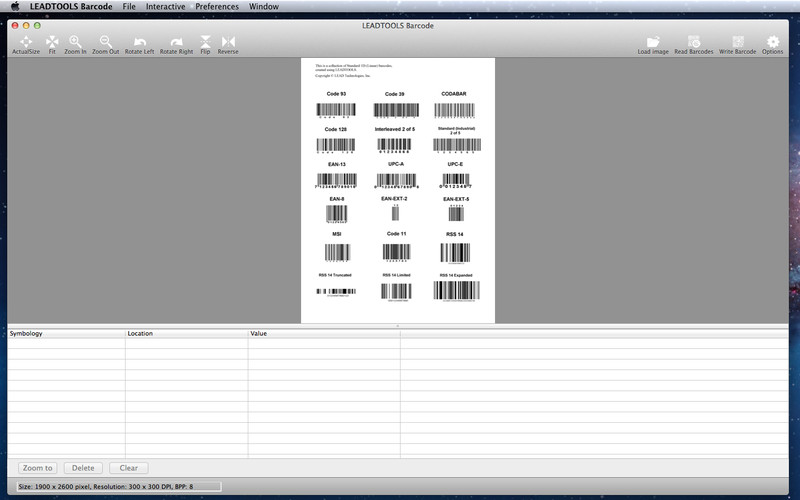Screen dimensions: 800x500
Task: Click the EAN-EXT-5 barcode in the image
Action: [x=456, y=213]
